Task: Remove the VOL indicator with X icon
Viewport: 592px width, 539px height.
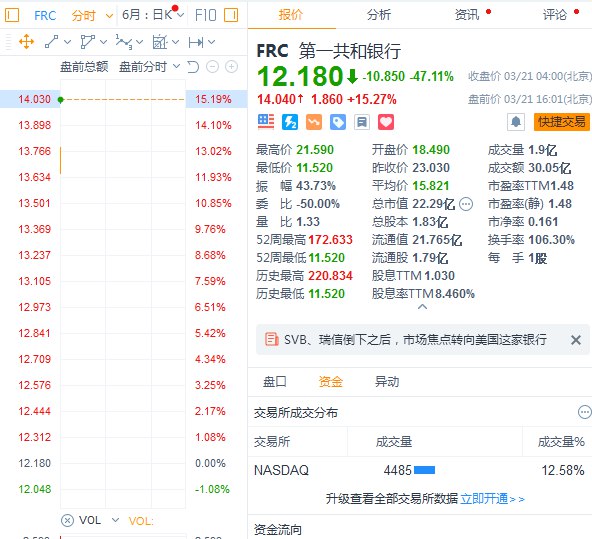Action: tap(67, 521)
